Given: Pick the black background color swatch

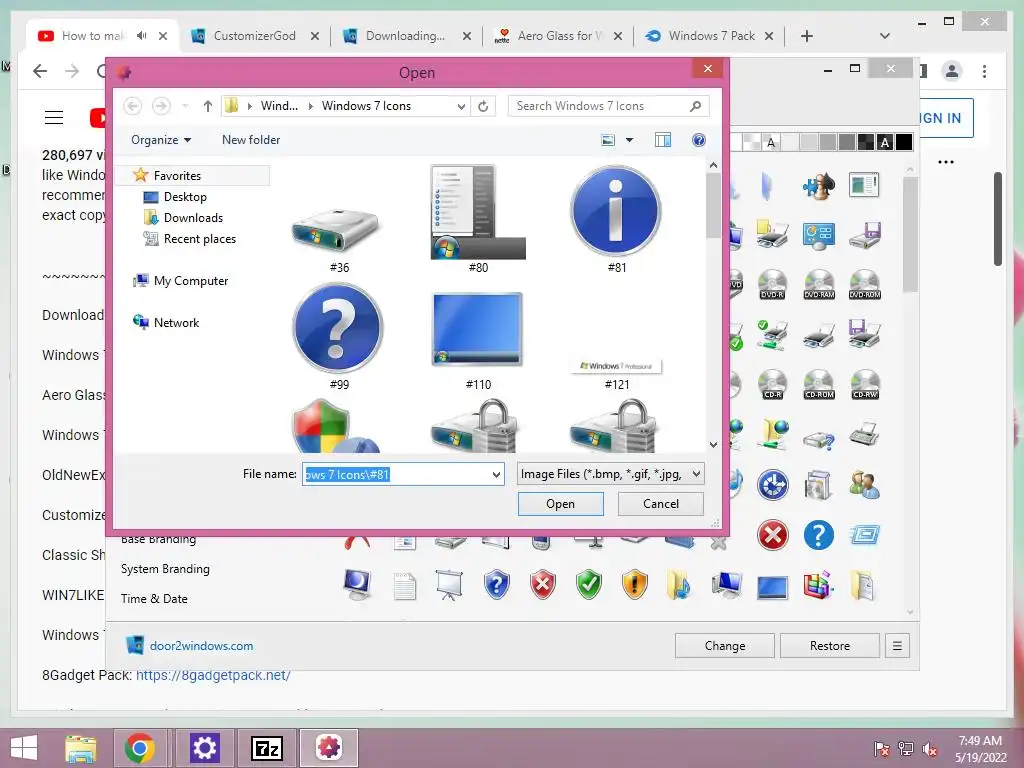Looking at the screenshot, I should pos(904,142).
